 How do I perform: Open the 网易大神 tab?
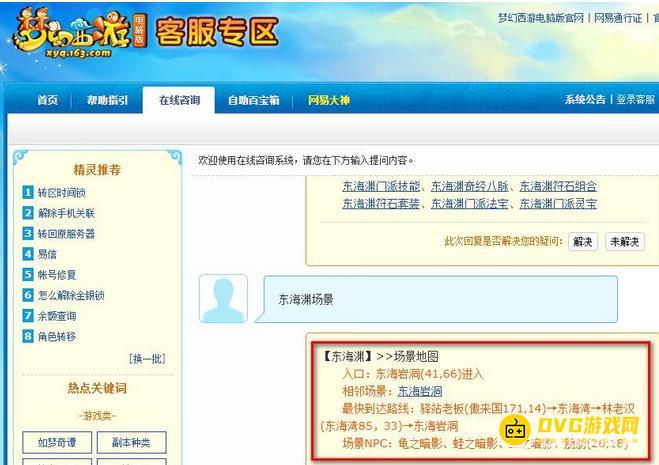coord(329,100)
